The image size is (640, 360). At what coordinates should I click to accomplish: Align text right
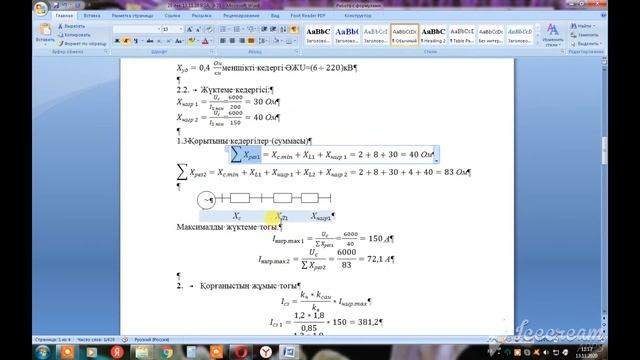point(242,41)
